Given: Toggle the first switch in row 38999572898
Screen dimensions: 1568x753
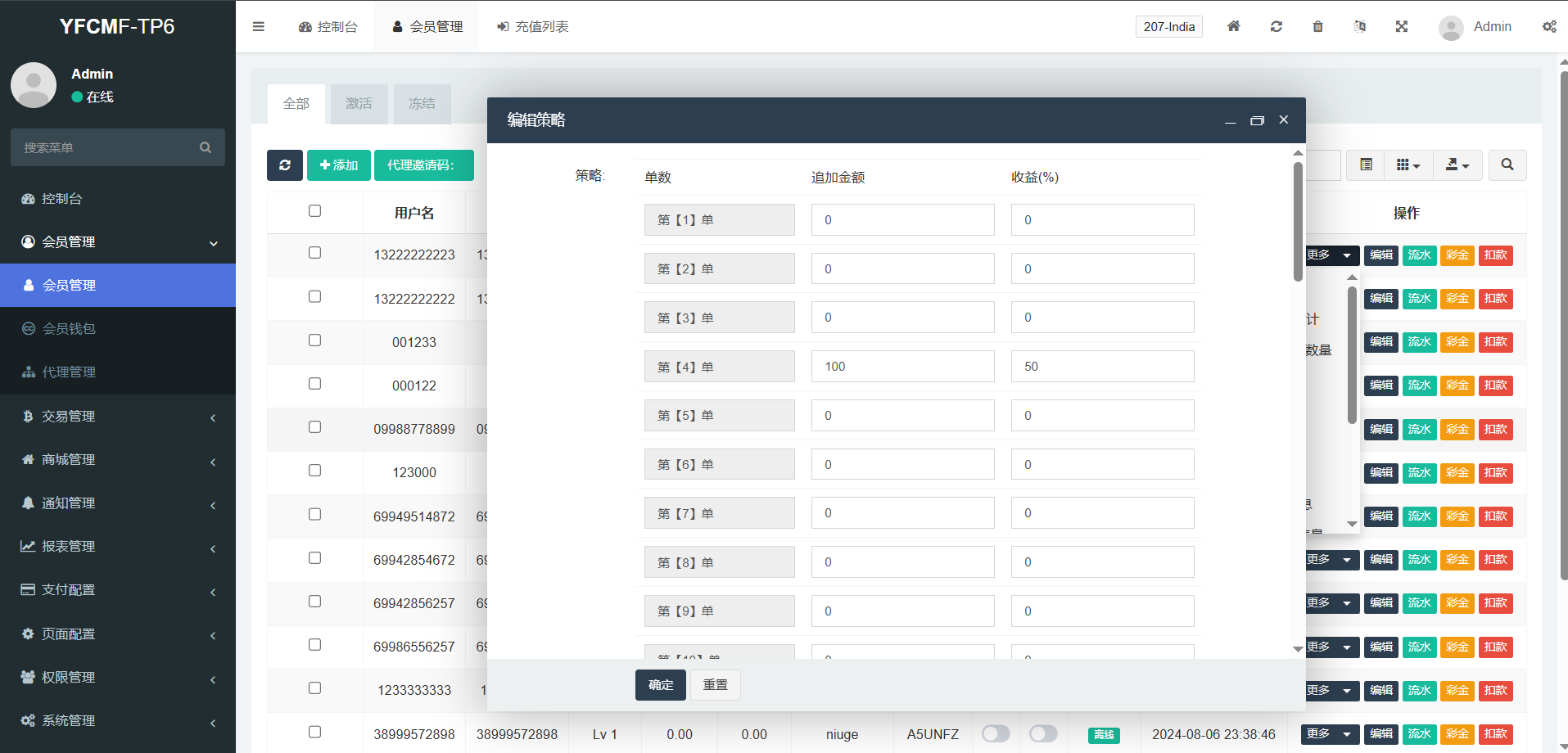Looking at the screenshot, I should tap(996, 733).
